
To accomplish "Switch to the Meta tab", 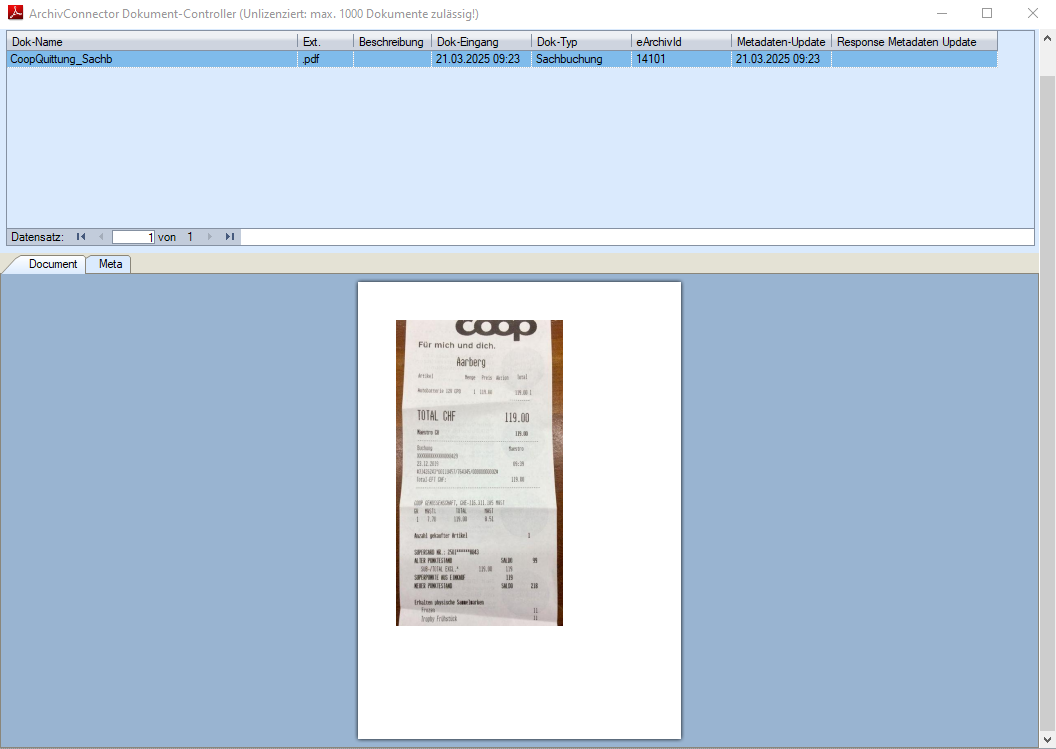I will [110, 264].
